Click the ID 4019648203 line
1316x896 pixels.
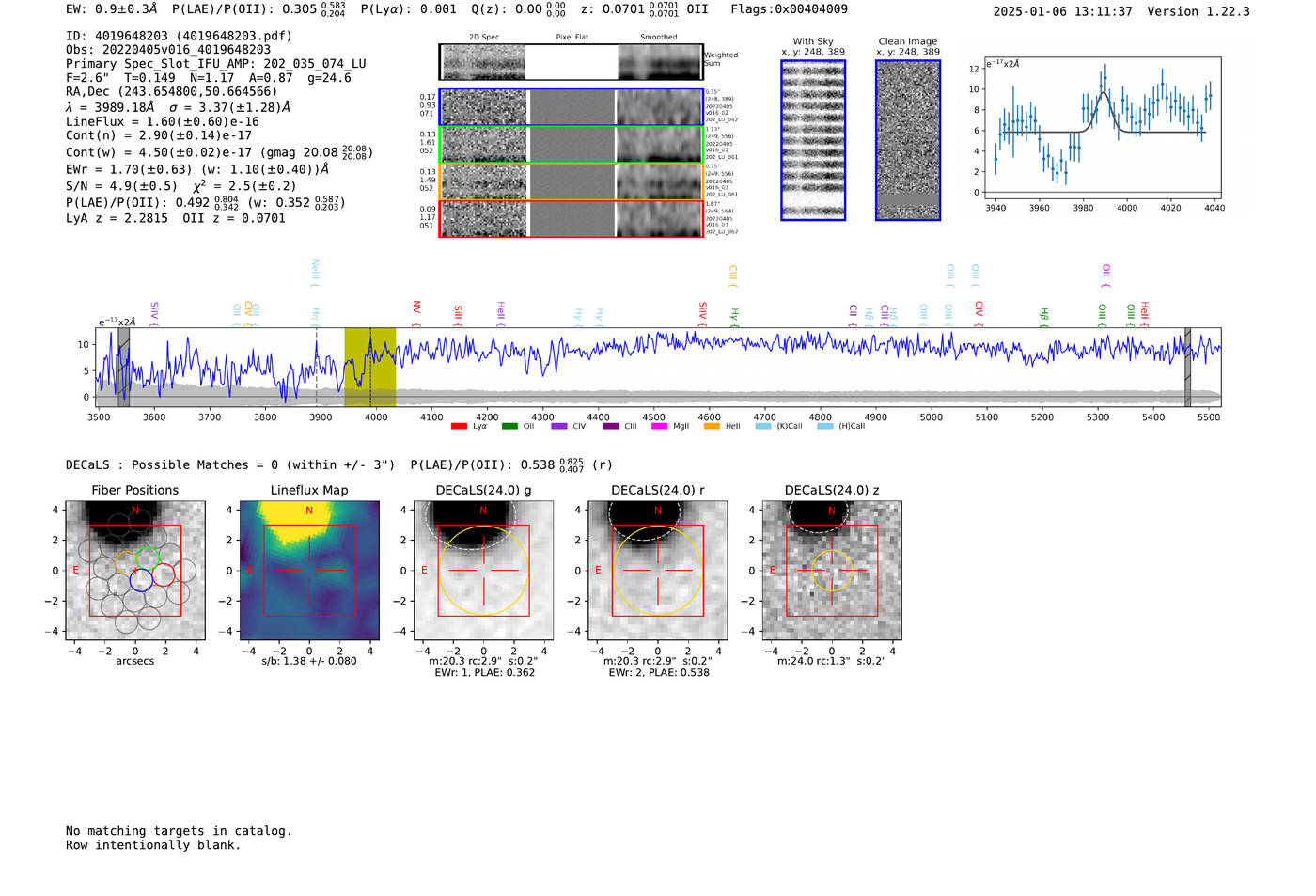[x=179, y=36]
